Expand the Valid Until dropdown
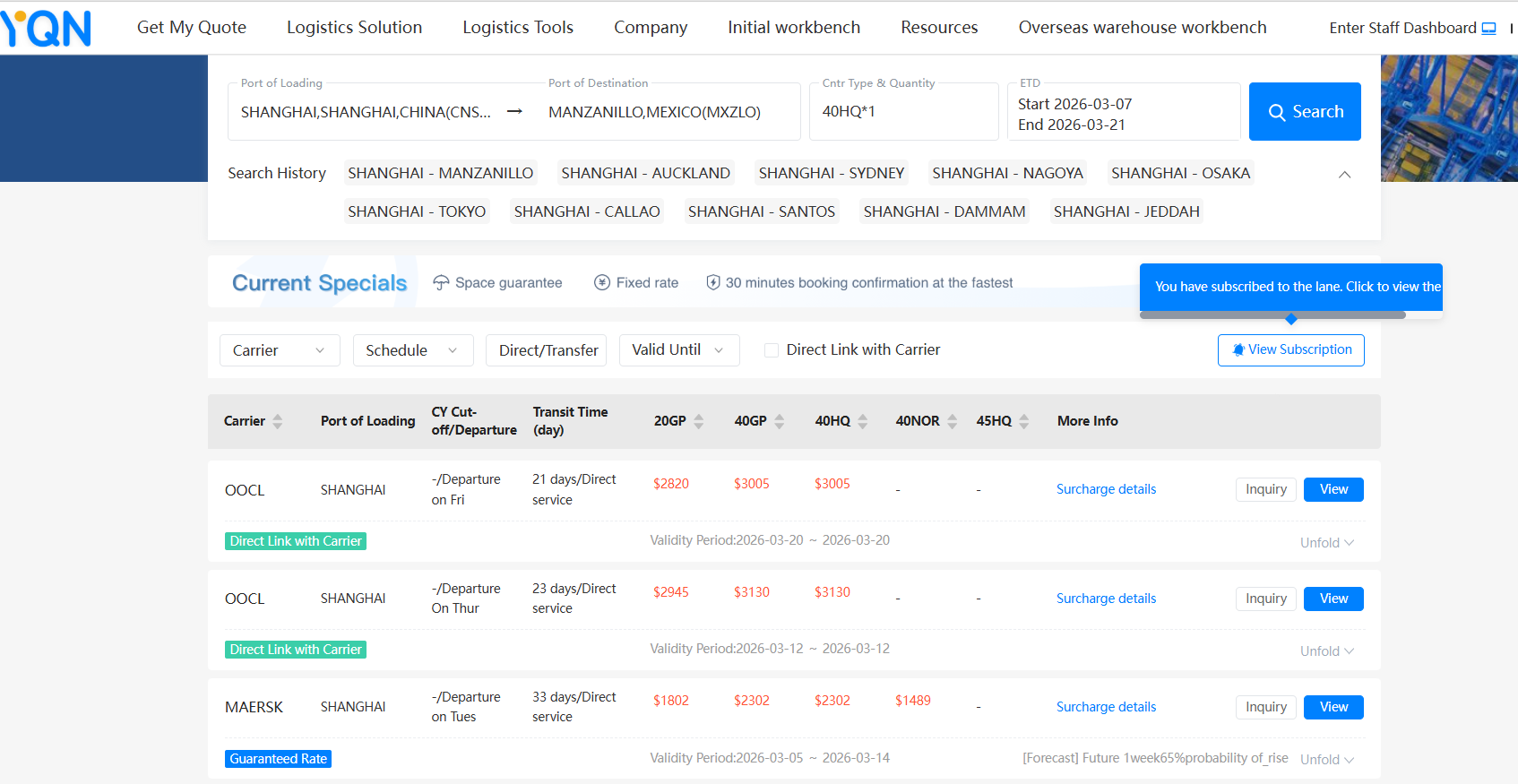The height and width of the screenshot is (784, 1518). 678,350
